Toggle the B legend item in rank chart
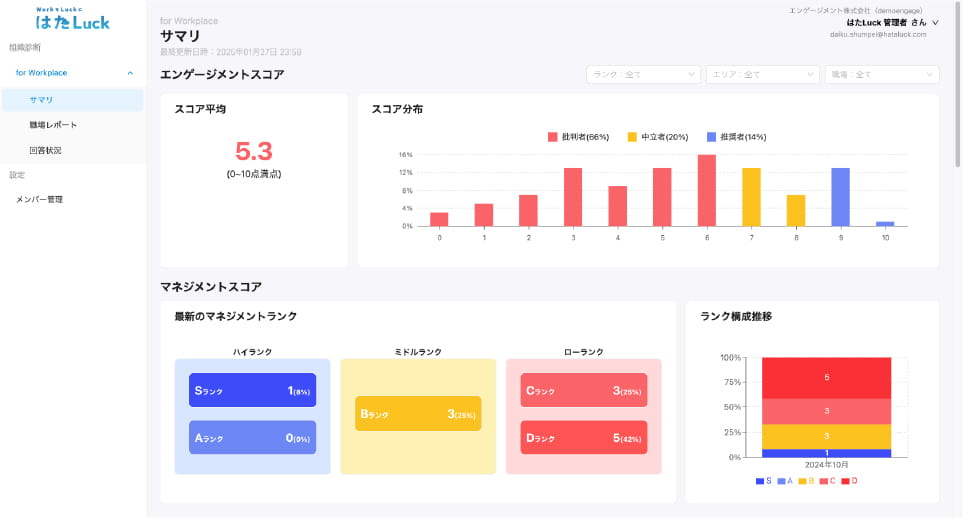Screen dimensions: 962x518 [x=806, y=481]
